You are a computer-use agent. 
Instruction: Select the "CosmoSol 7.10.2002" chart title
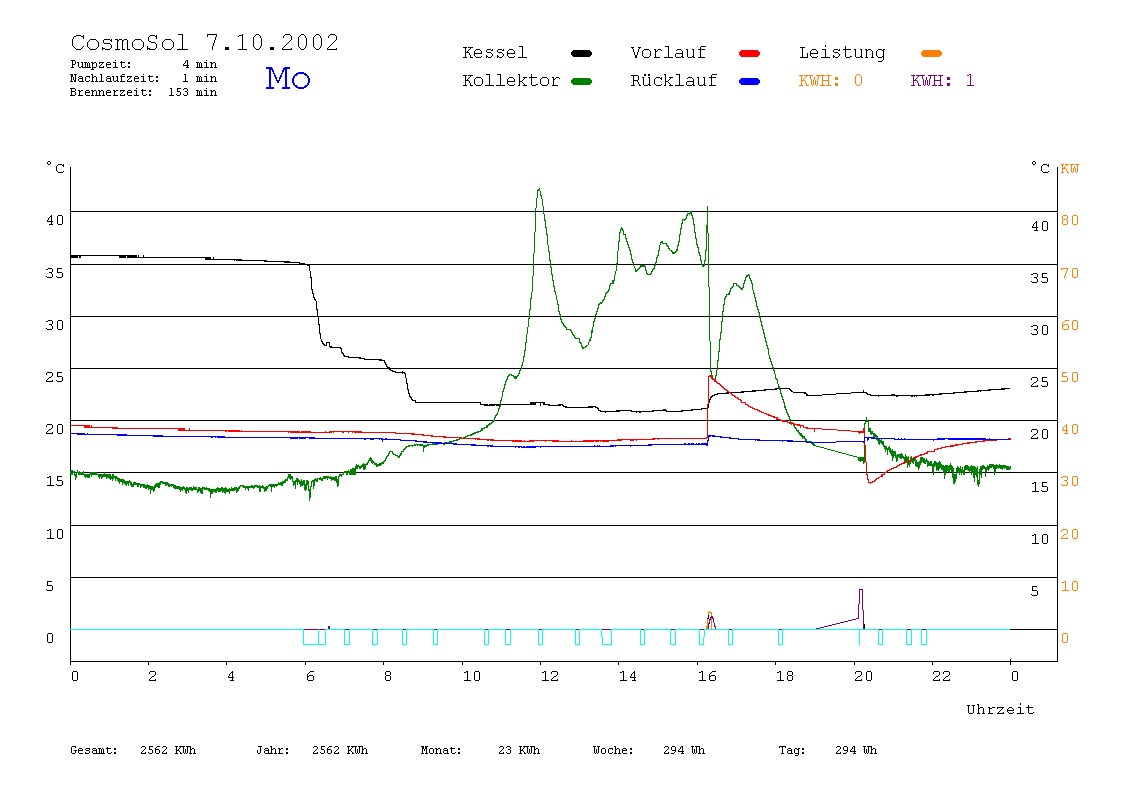point(205,42)
